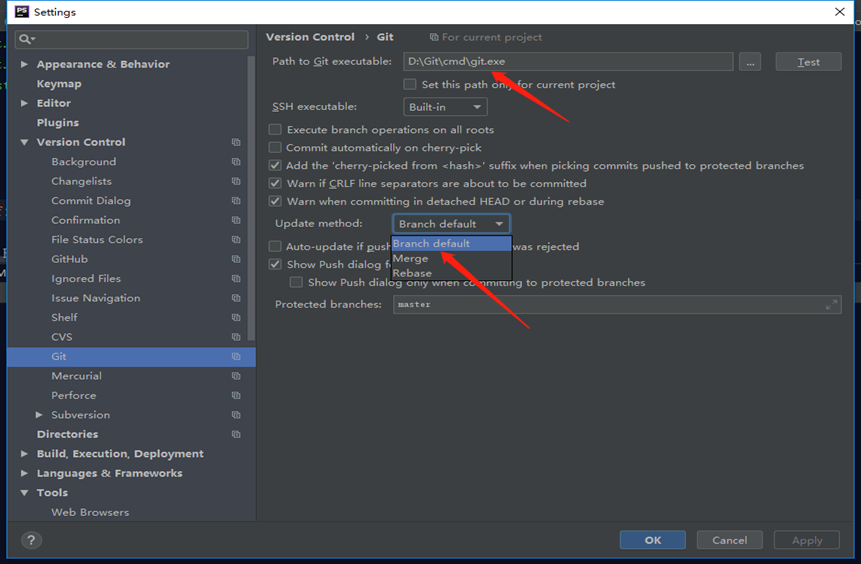Close the Settings dialog window
This screenshot has height=564, width=861.
[840, 12]
